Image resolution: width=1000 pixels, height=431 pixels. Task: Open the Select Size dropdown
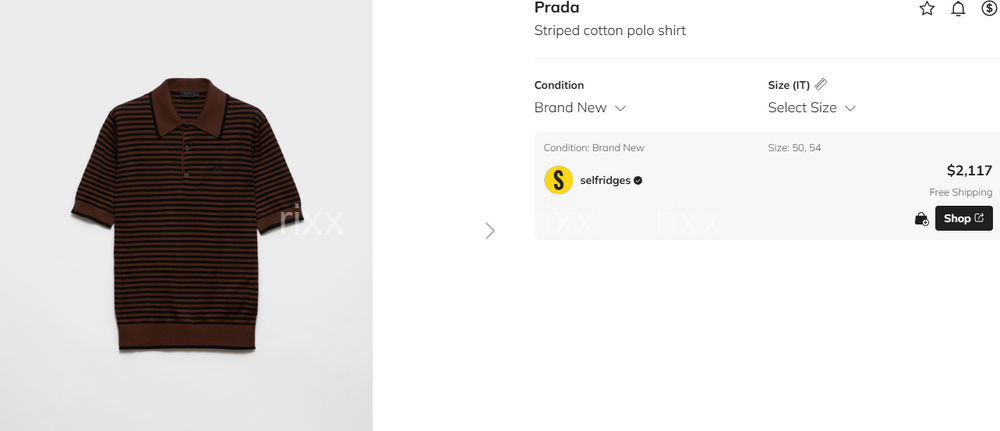click(x=811, y=108)
